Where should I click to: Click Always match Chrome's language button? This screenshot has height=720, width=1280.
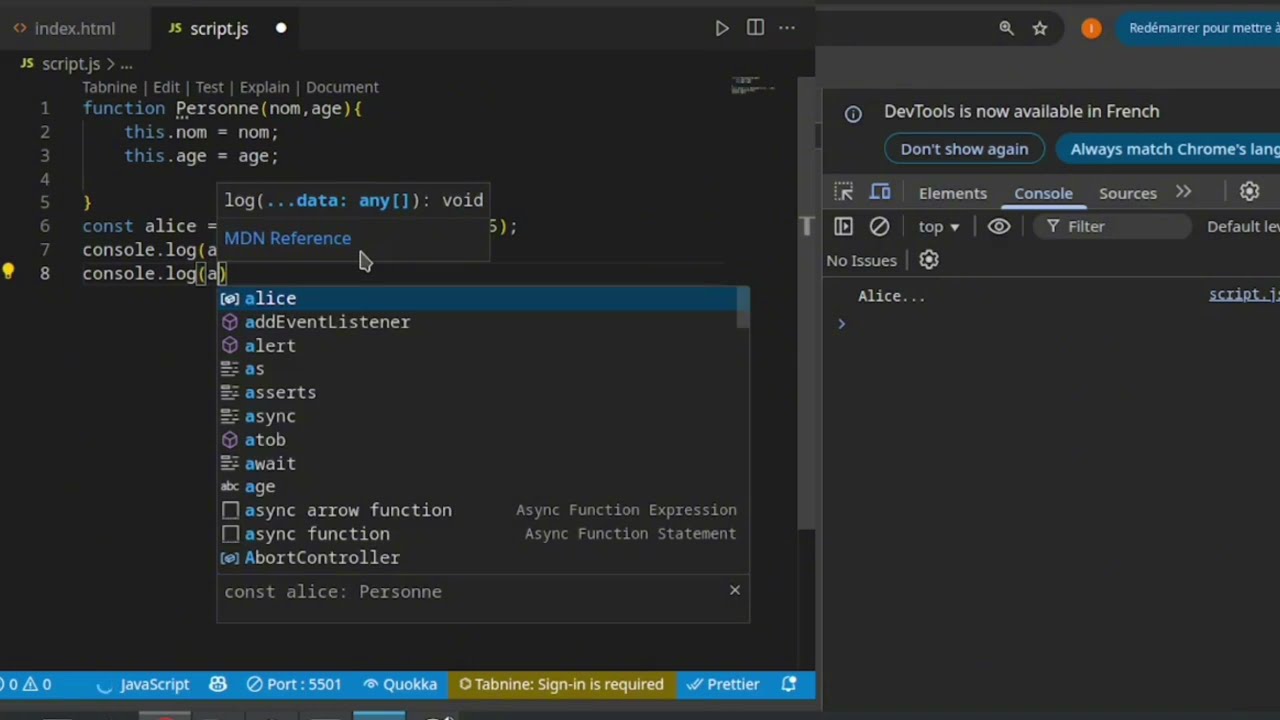coord(1168,149)
